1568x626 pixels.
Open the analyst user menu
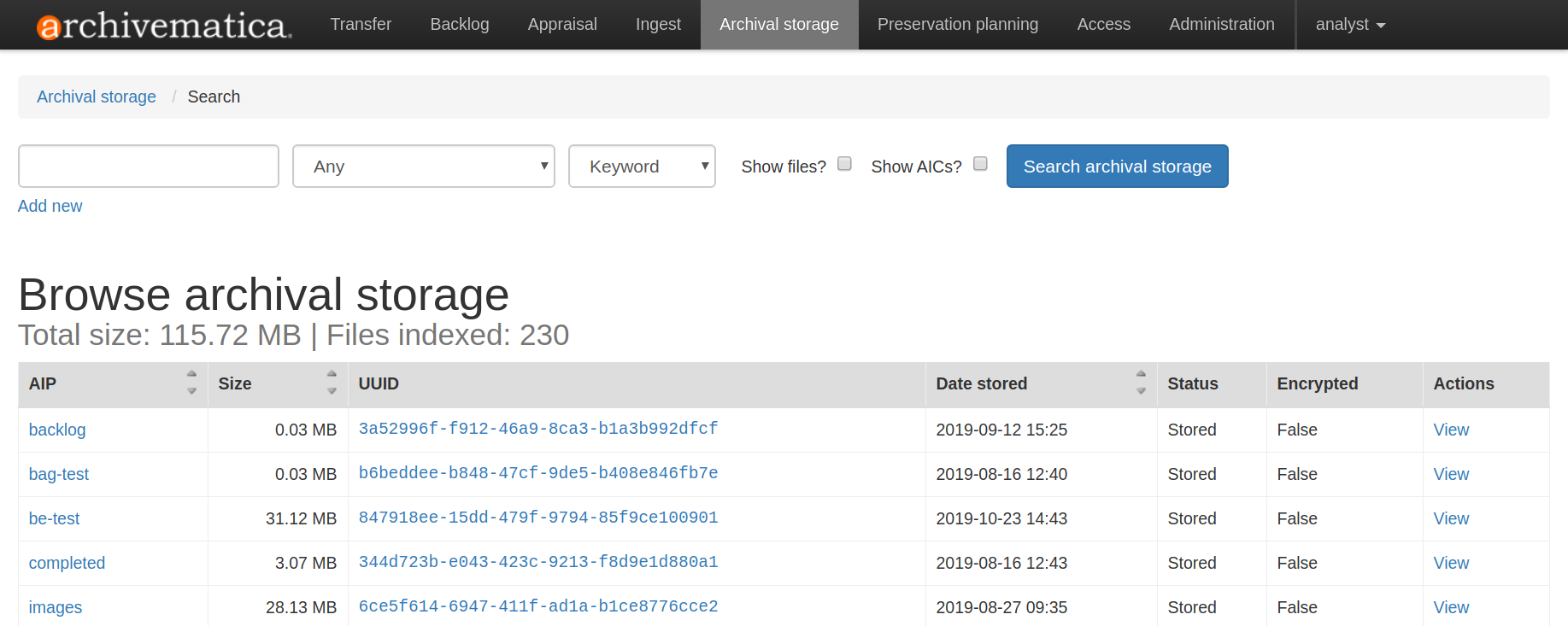1349,25
